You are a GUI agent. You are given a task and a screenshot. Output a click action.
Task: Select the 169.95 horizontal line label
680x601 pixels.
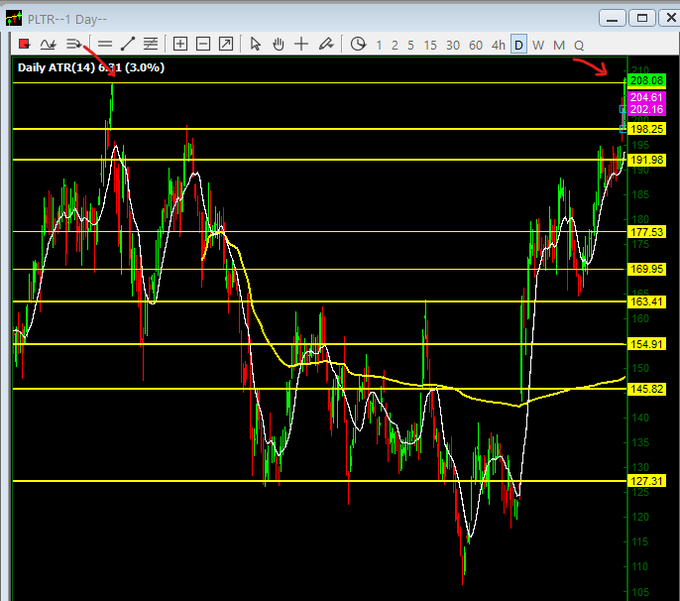tap(647, 269)
